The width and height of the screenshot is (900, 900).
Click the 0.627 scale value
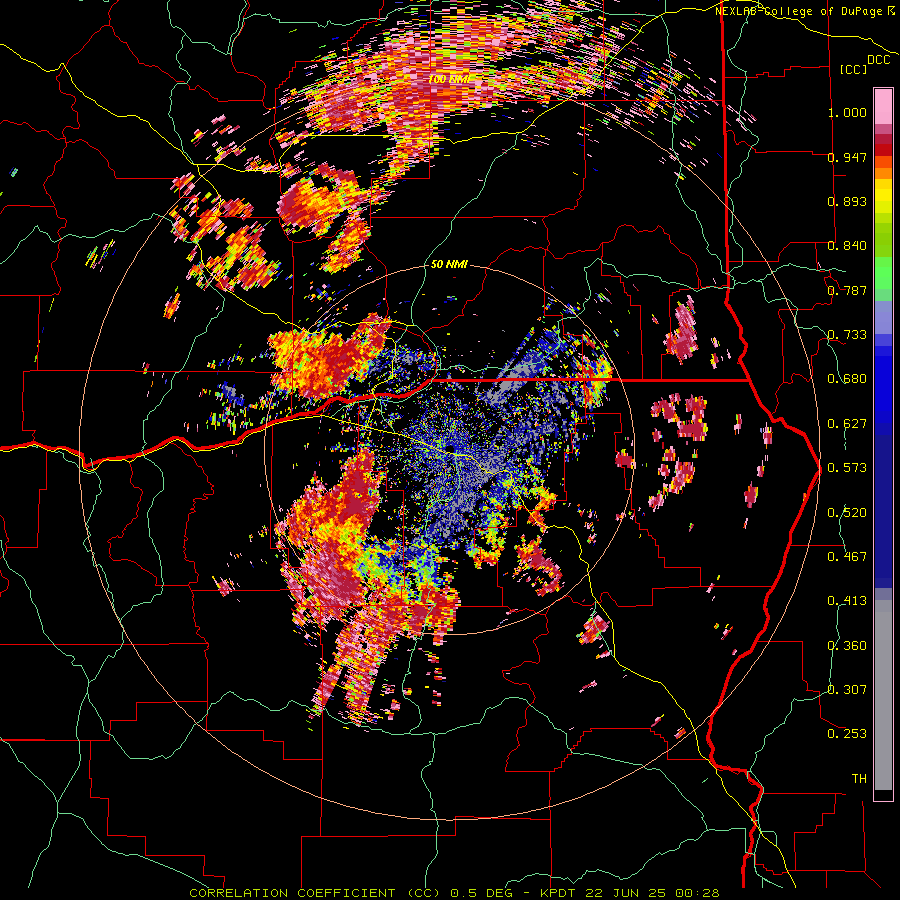click(847, 424)
